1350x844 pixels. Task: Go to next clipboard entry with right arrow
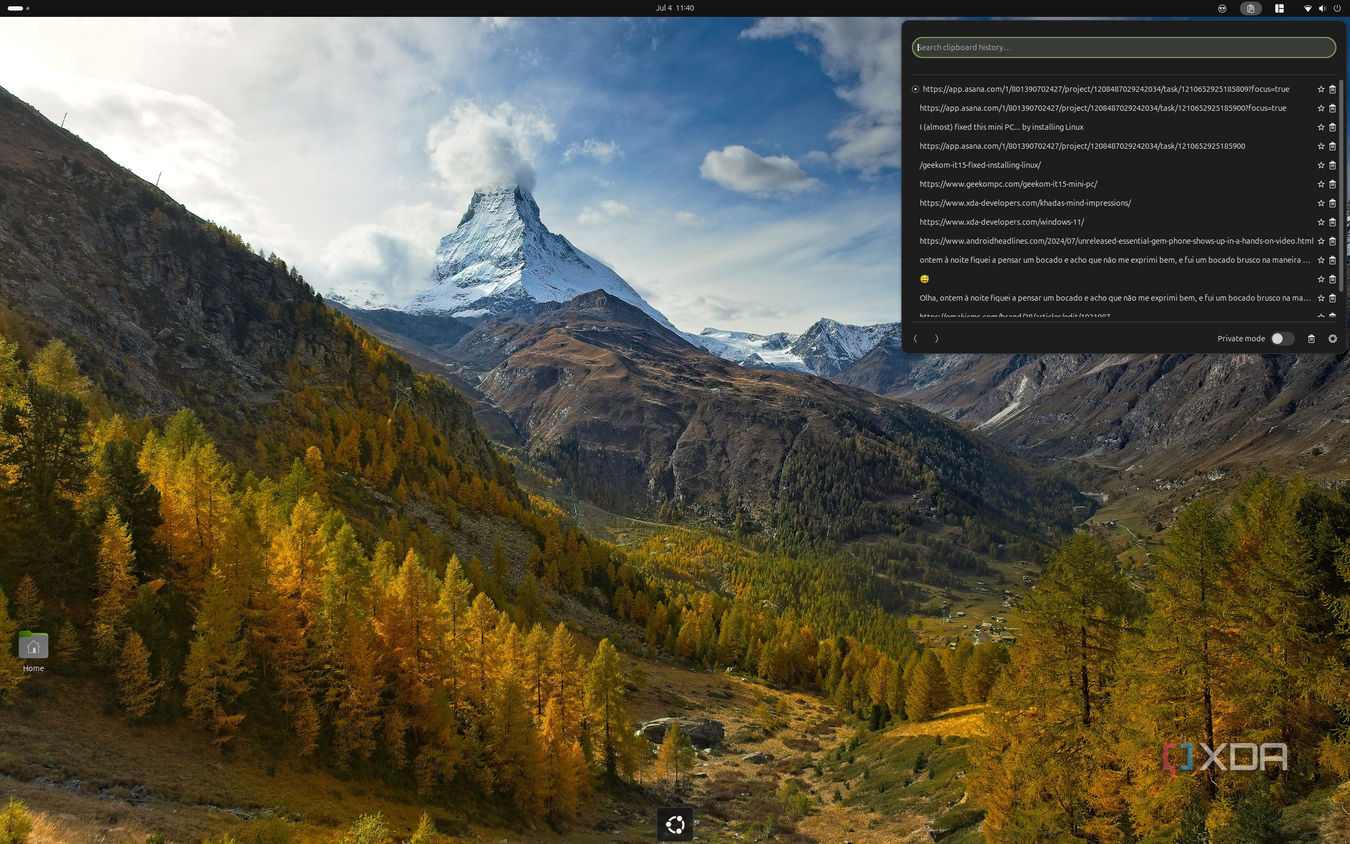(x=936, y=339)
